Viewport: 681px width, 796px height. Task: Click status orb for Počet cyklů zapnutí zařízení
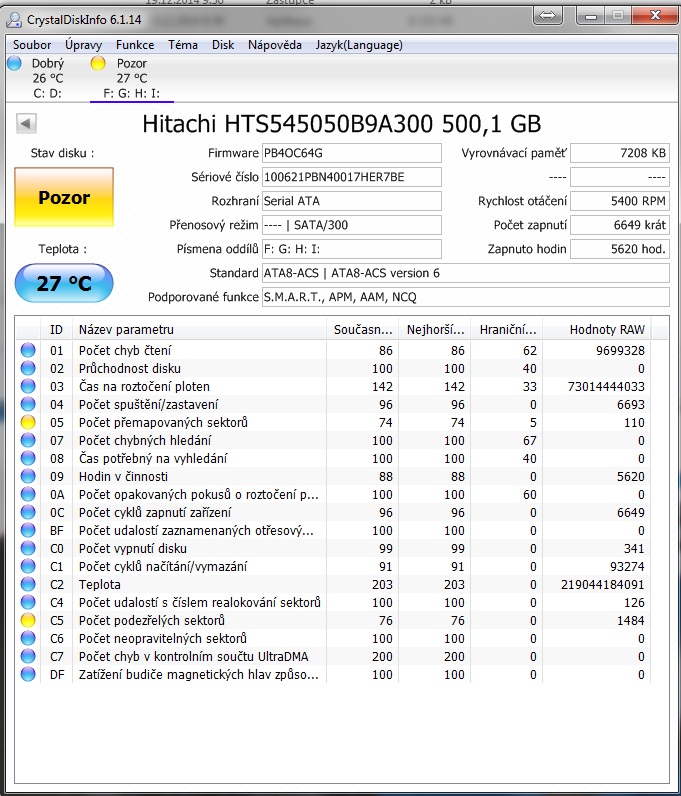[28, 512]
